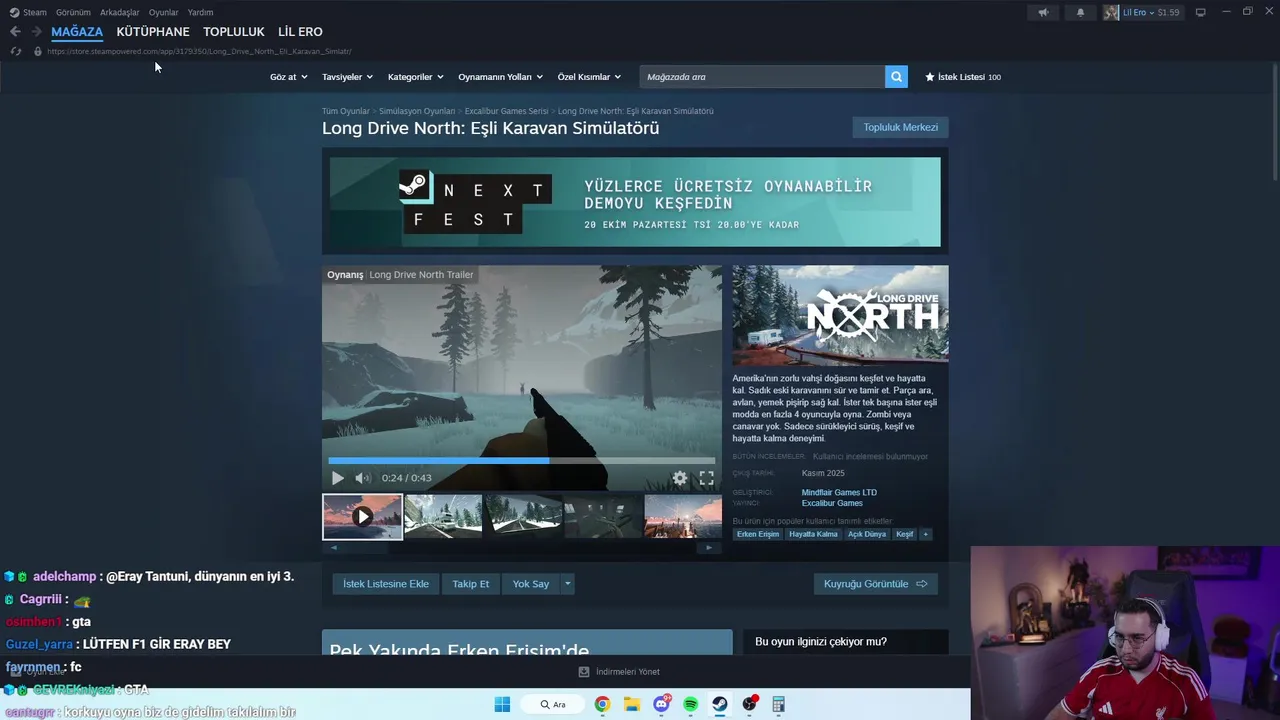Click Kuyruğu Görüntüle button
This screenshot has width=1280, height=720.
(x=875, y=584)
